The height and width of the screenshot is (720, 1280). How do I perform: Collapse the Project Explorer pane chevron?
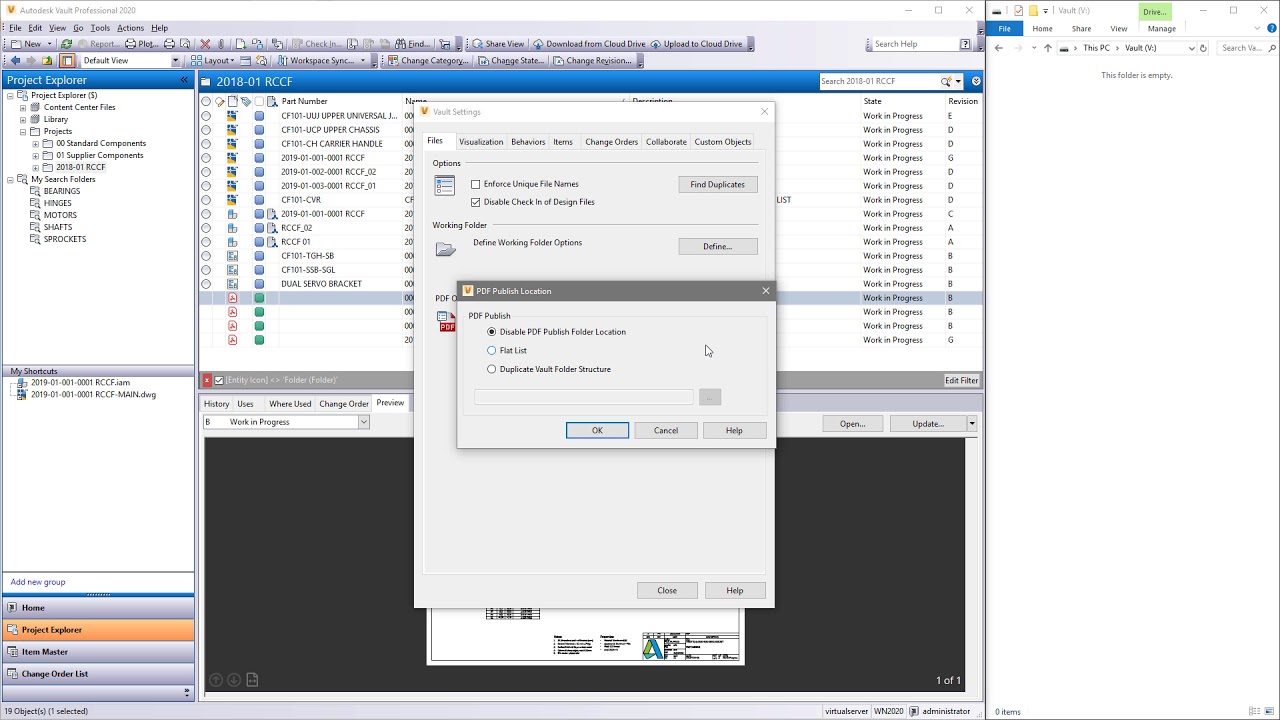click(184, 80)
